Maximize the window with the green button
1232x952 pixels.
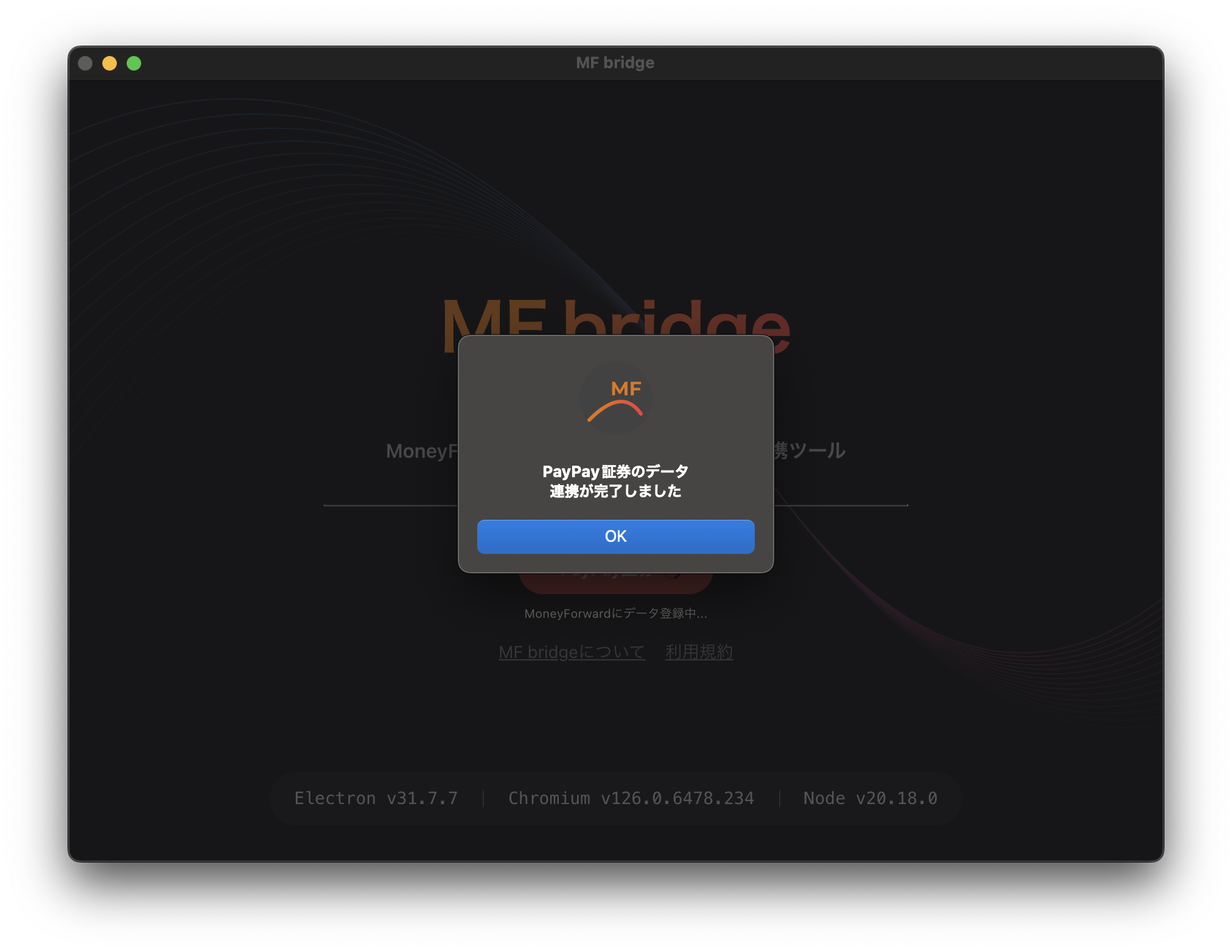click(x=134, y=63)
